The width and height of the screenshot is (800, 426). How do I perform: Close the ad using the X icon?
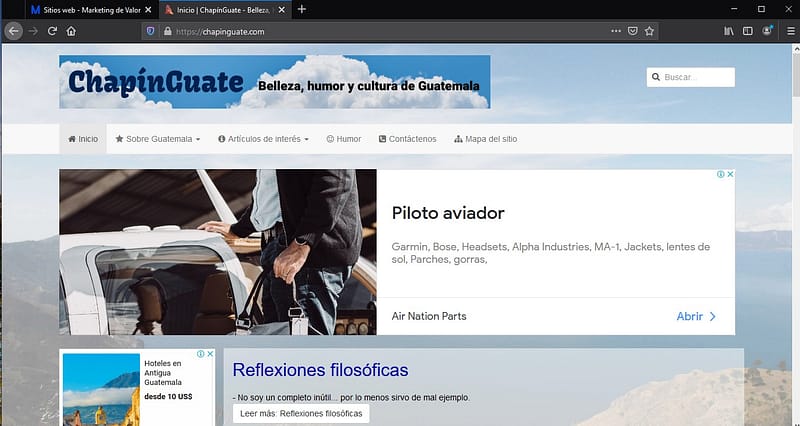(x=730, y=174)
